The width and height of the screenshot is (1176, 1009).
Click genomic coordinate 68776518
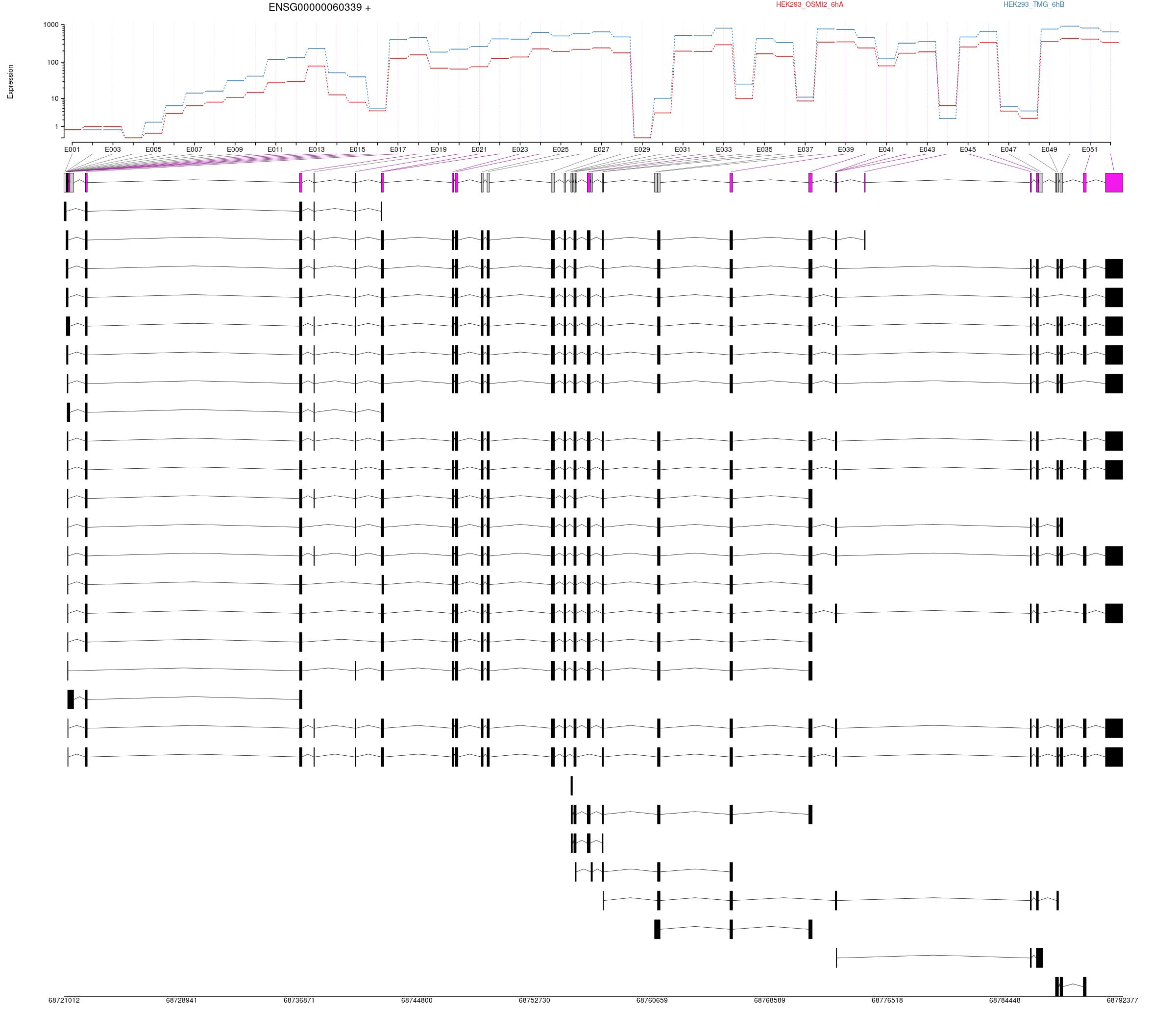pyautogui.click(x=887, y=1001)
